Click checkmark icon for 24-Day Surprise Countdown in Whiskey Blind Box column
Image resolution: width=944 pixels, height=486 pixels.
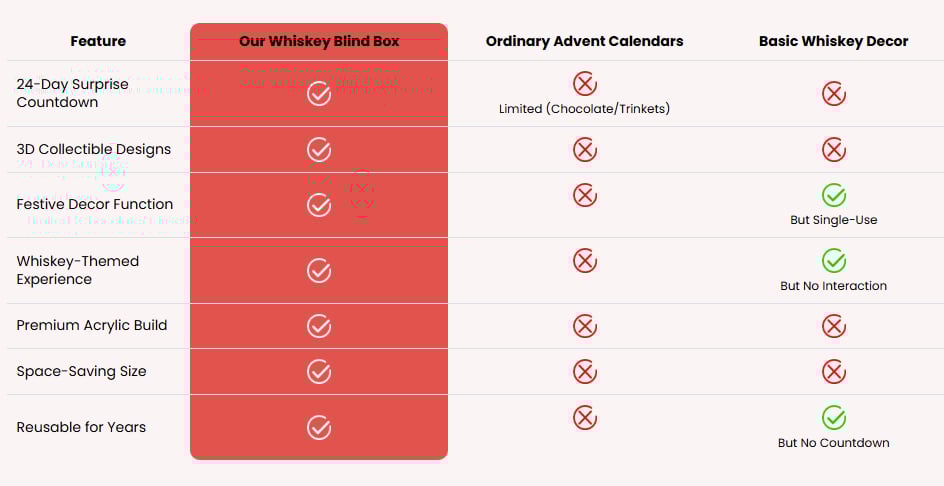[x=319, y=94]
